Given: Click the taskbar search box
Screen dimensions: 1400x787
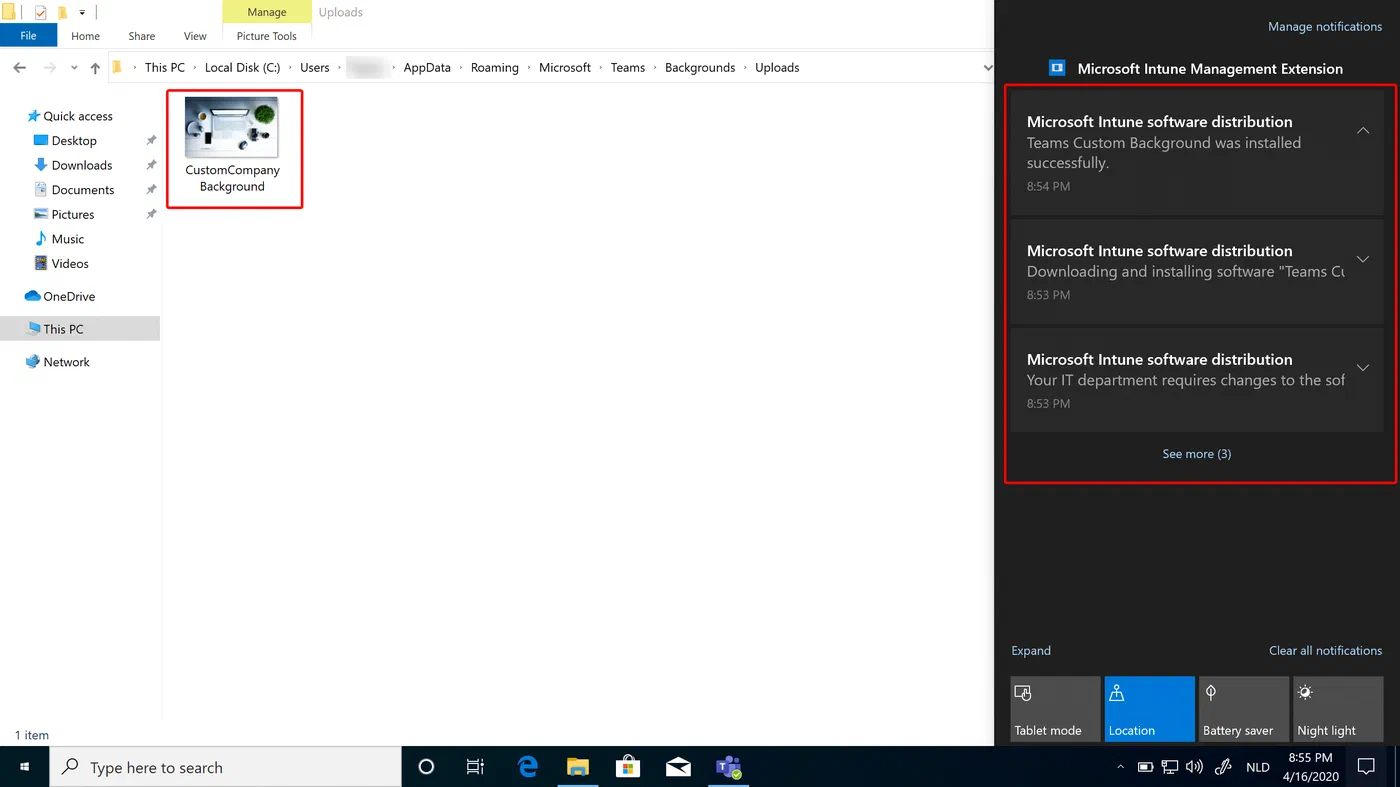Looking at the screenshot, I should (x=225, y=767).
